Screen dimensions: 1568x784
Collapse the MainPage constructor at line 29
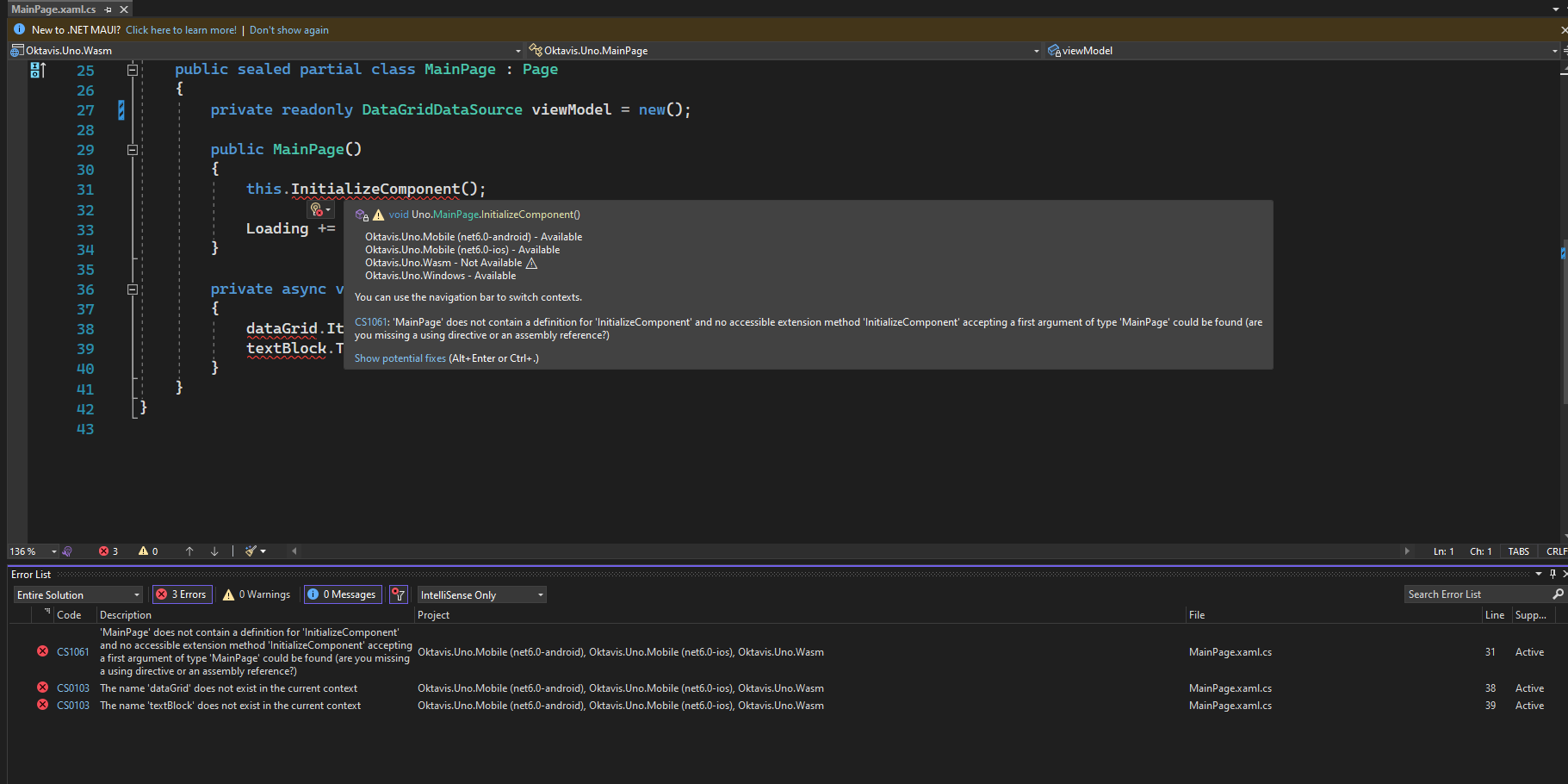133,149
